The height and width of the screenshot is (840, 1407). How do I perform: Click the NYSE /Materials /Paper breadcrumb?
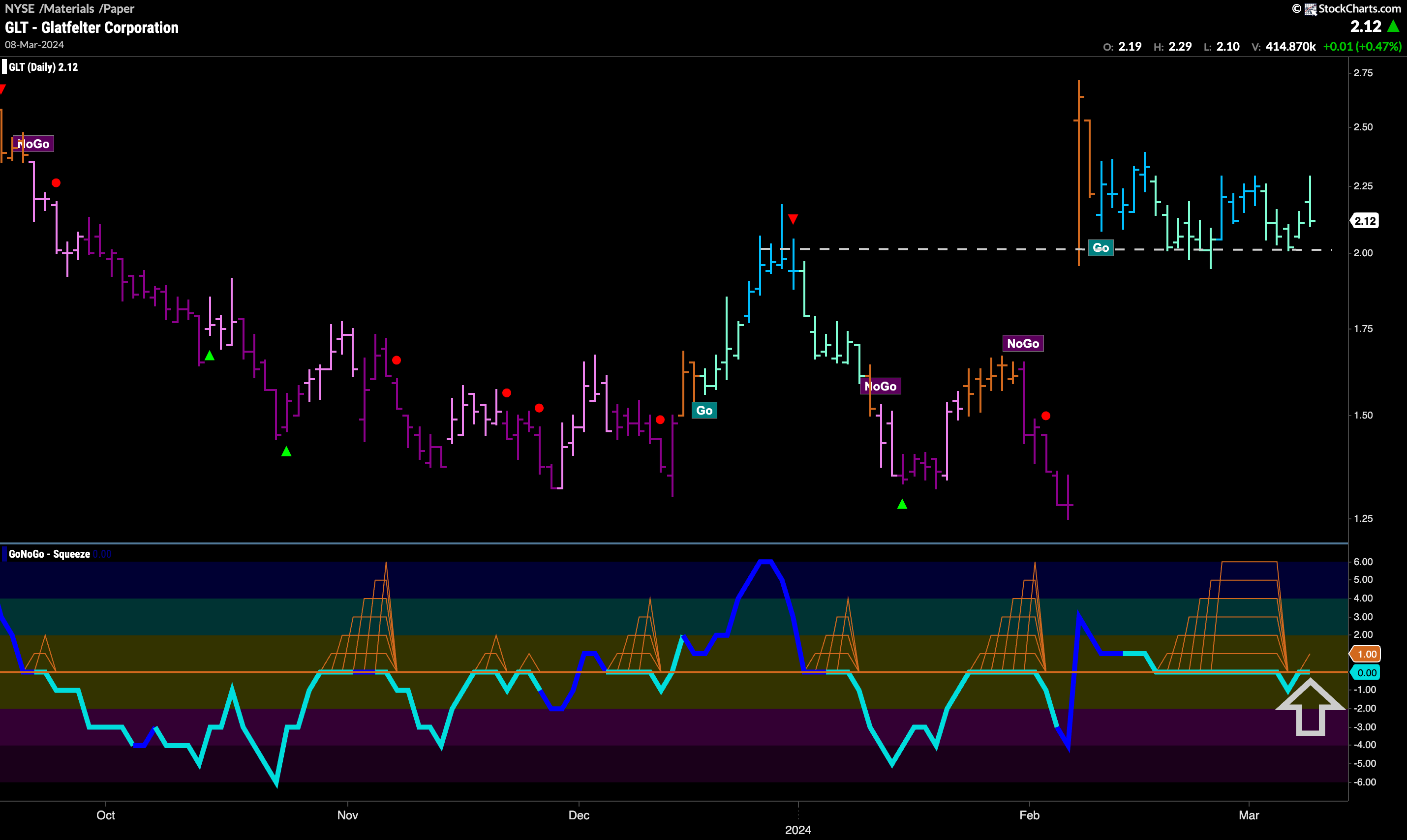click(70, 8)
